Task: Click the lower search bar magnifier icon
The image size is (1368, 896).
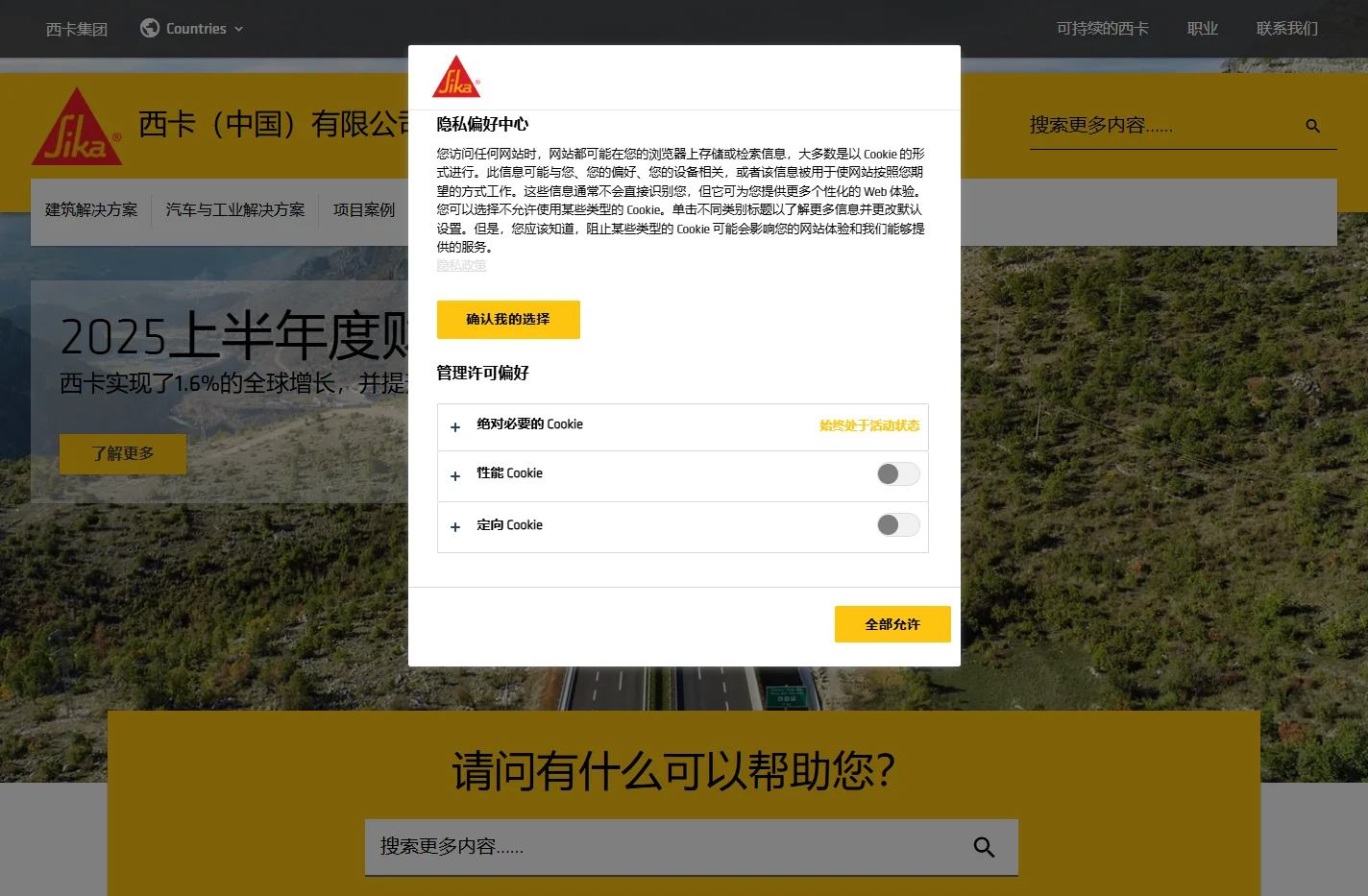Action: pyautogui.click(x=984, y=847)
